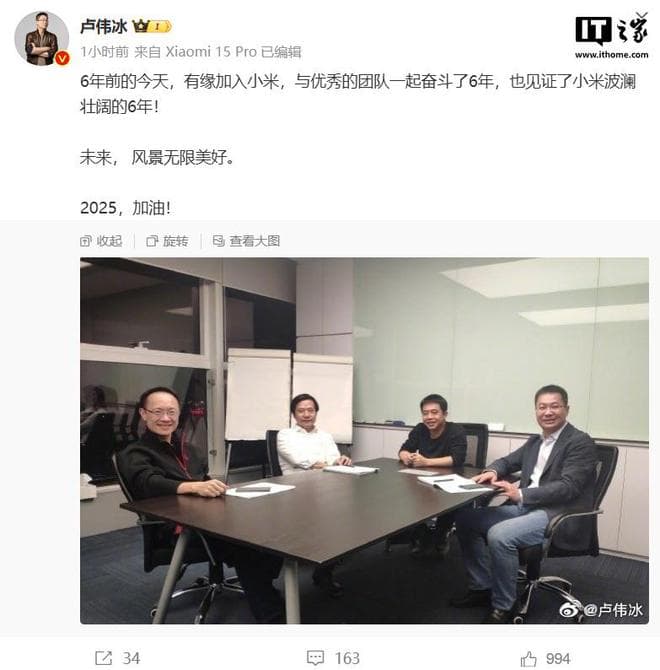Click the 收起 collapse icon

(x=85, y=241)
